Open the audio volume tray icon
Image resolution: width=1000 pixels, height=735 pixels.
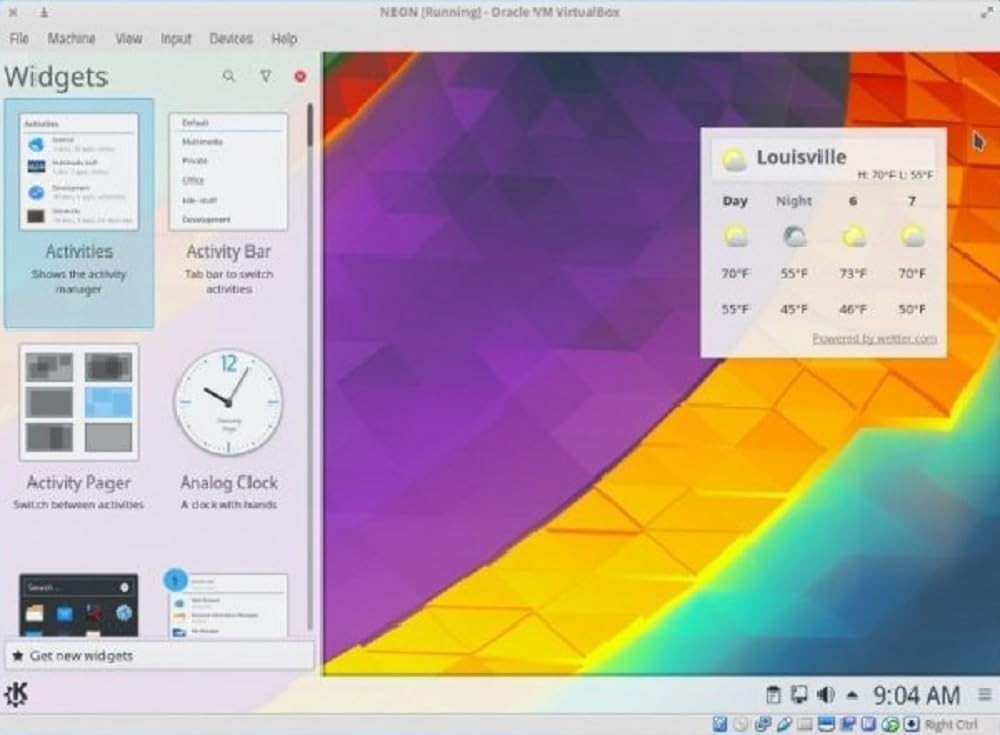[825, 695]
